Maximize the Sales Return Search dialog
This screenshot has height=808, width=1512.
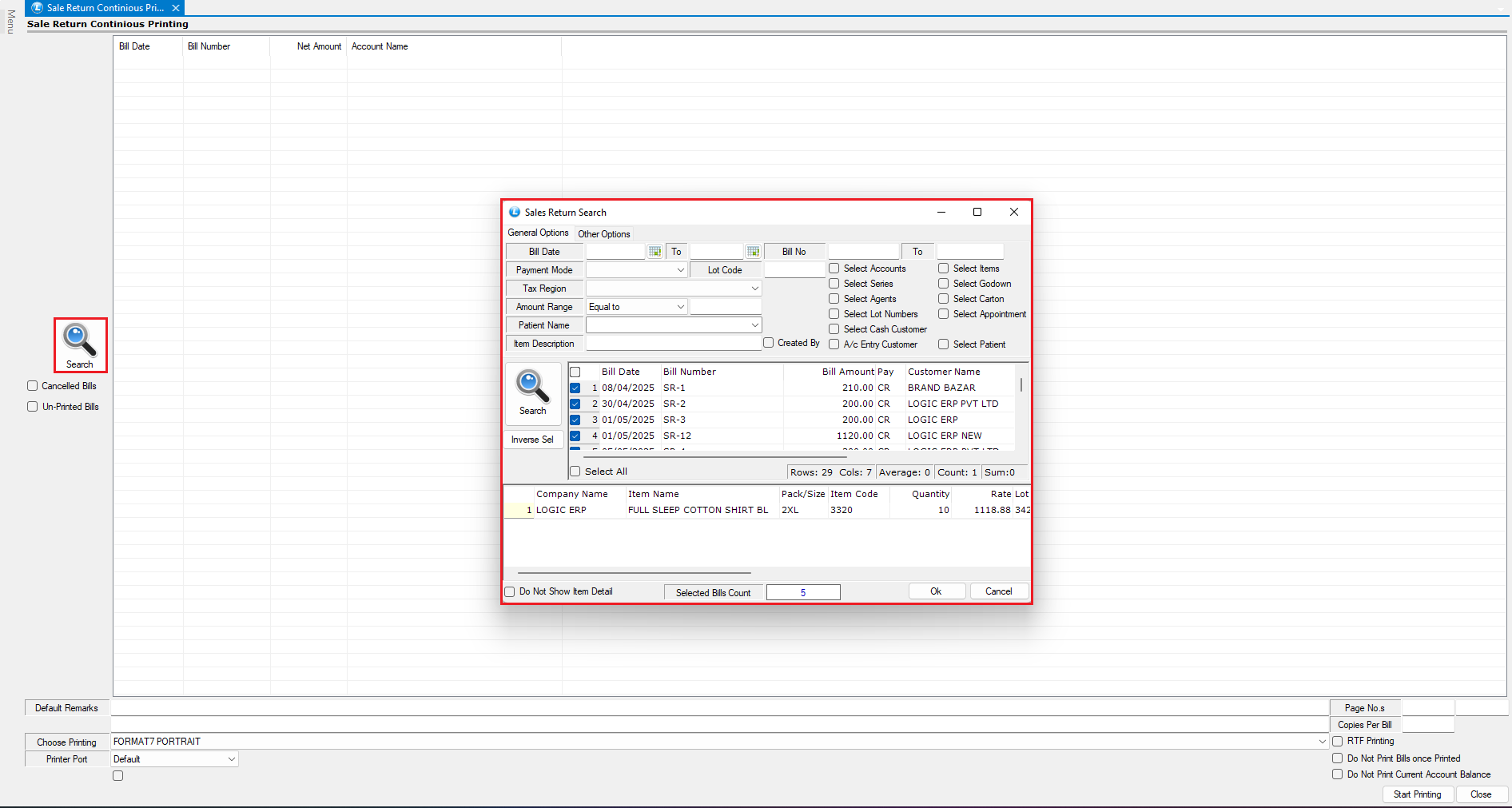tap(977, 212)
